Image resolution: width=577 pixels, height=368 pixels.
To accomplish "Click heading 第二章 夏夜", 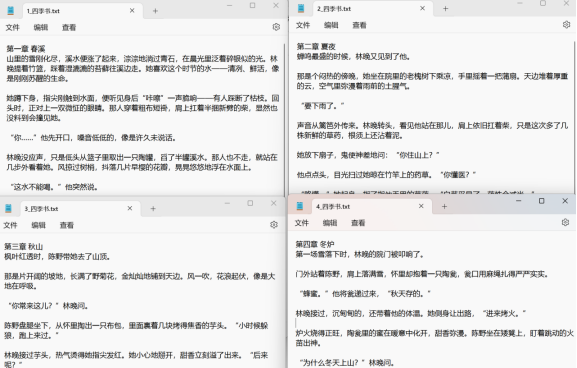I will coord(316,46).
